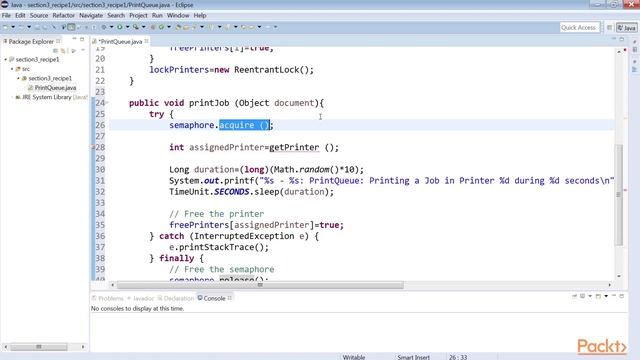This screenshot has height=360, width=640.
Task: Click the Debug bug toolbar icon
Action: point(104,27)
